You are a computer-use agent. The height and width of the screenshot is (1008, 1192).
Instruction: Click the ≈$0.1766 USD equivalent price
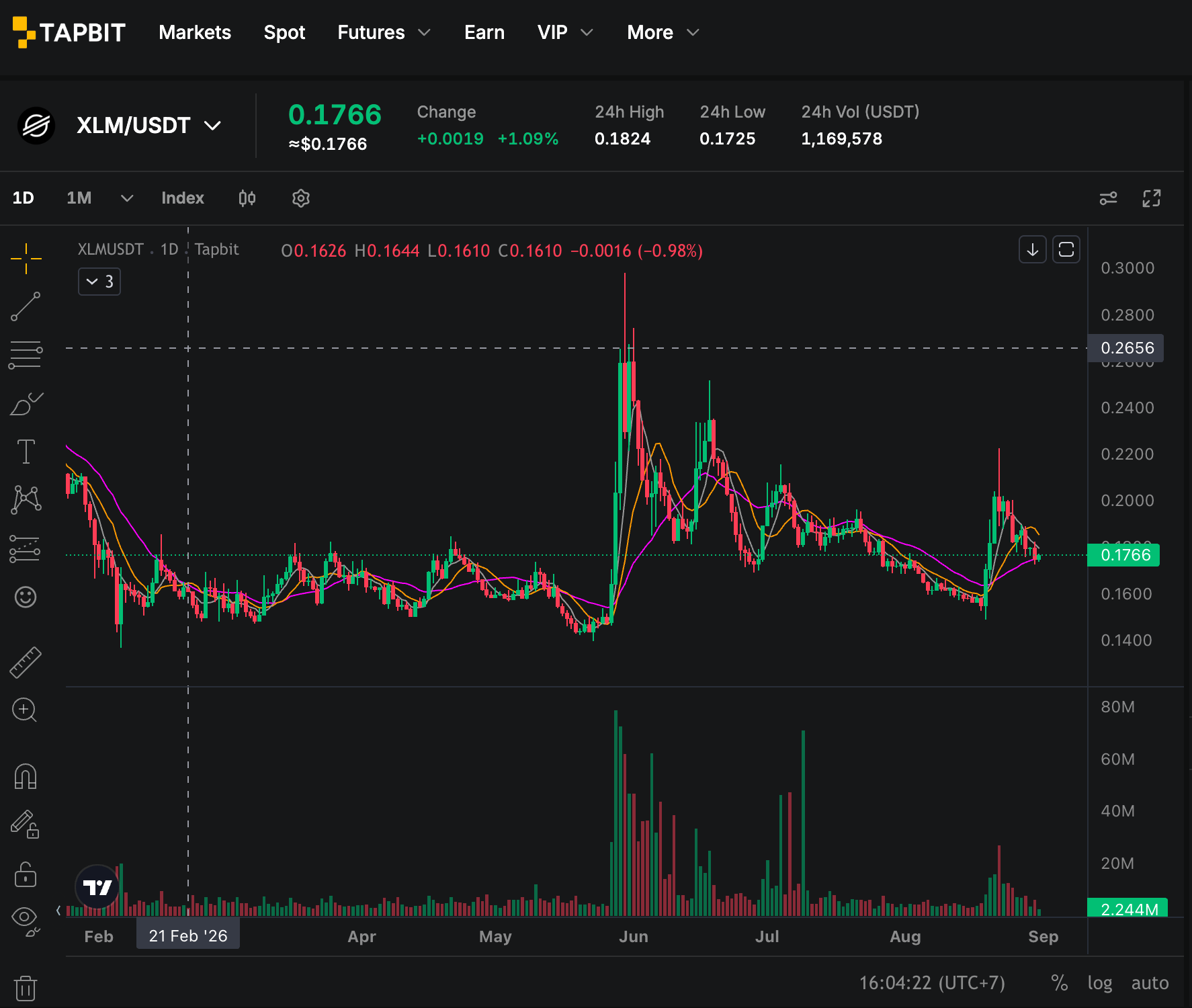(328, 144)
